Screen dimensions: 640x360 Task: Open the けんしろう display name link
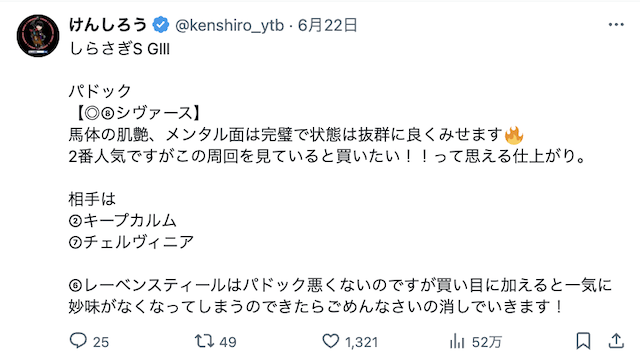[x=108, y=25]
